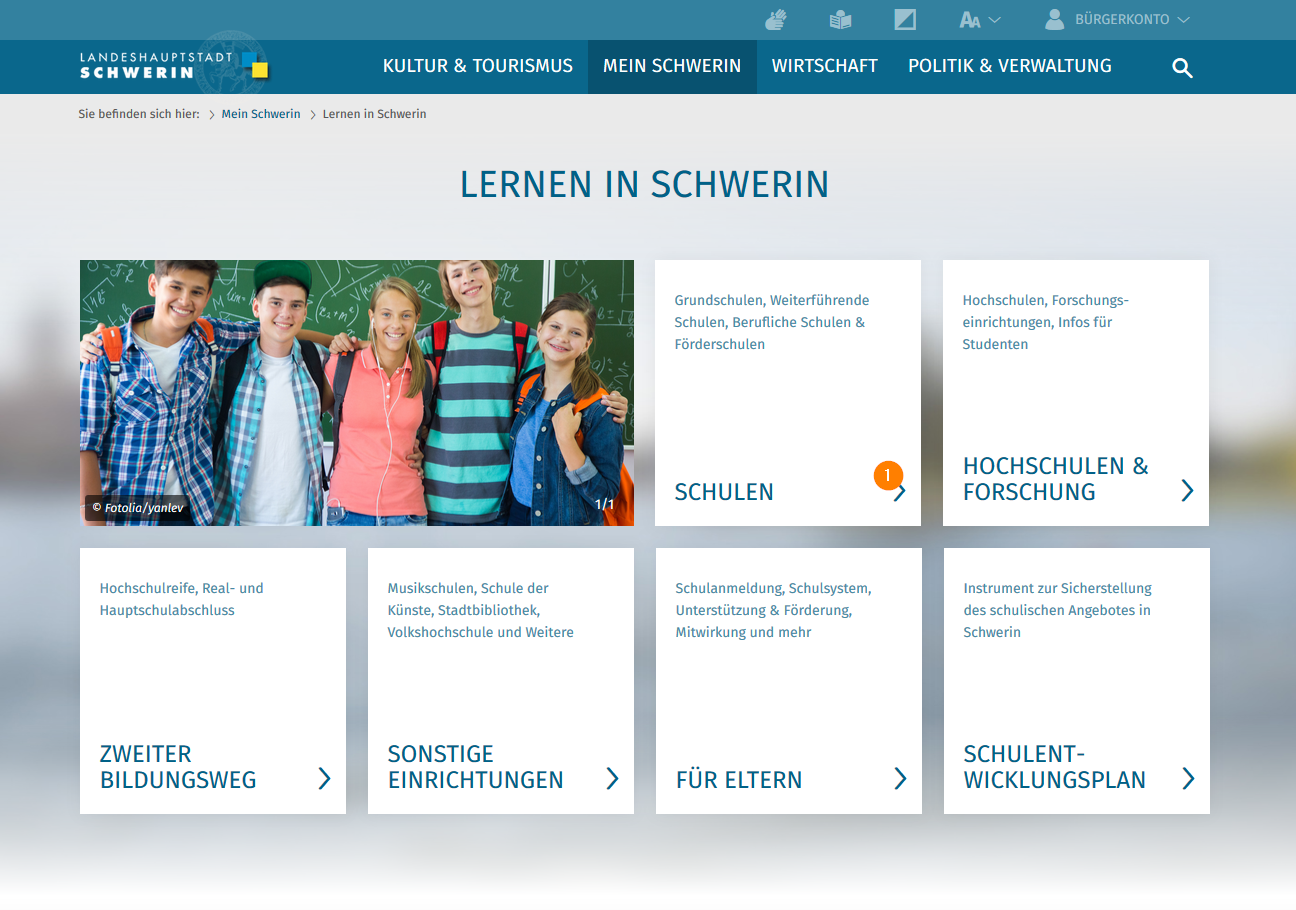Image resolution: width=1296 pixels, height=910 pixels.
Task: Click the 1/1 slide counter
Action: pos(605,504)
